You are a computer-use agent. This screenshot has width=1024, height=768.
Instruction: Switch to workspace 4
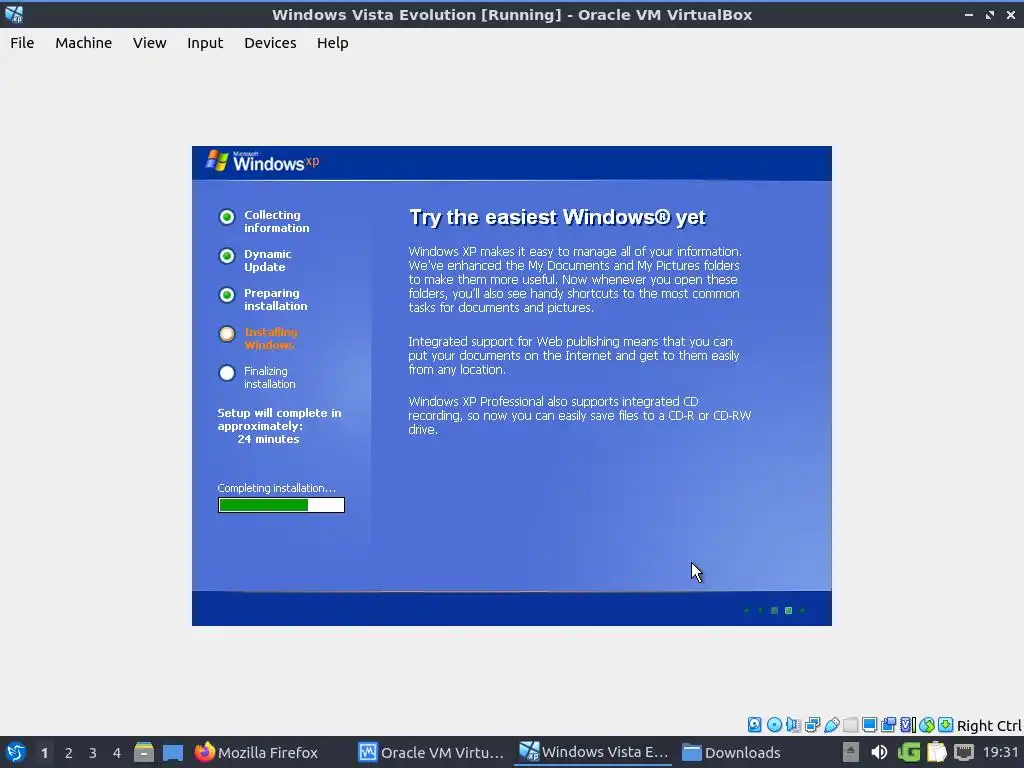click(117, 753)
